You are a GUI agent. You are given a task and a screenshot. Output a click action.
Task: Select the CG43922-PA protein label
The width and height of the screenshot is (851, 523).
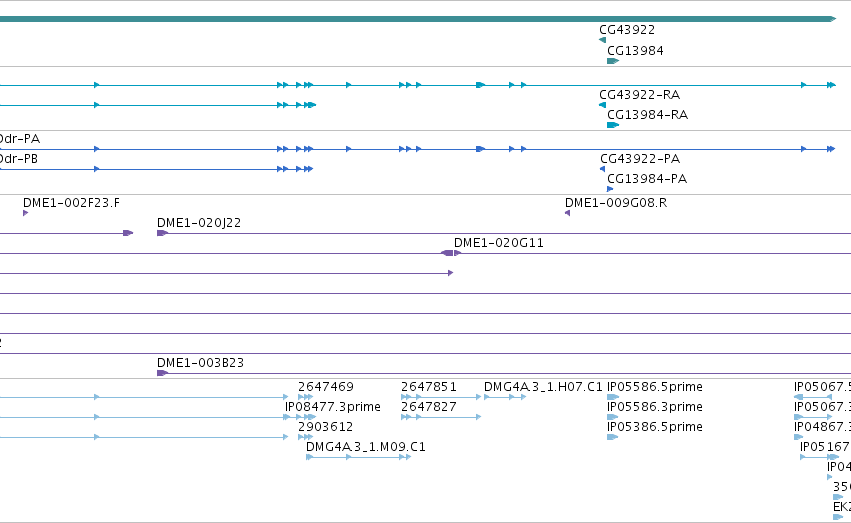pyautogui.click(x=640, y=159)
